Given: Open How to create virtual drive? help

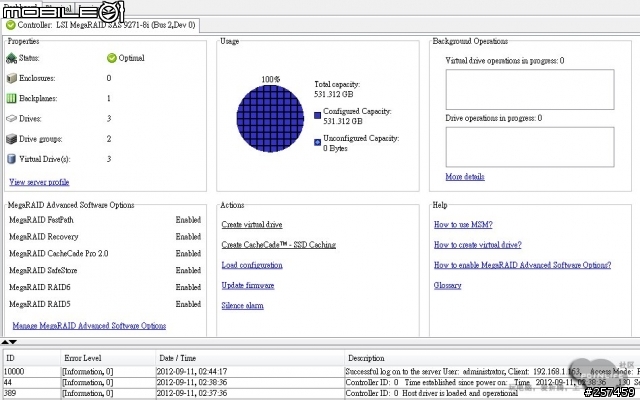Looking at the screenshot, I should (x=478, y=245).
